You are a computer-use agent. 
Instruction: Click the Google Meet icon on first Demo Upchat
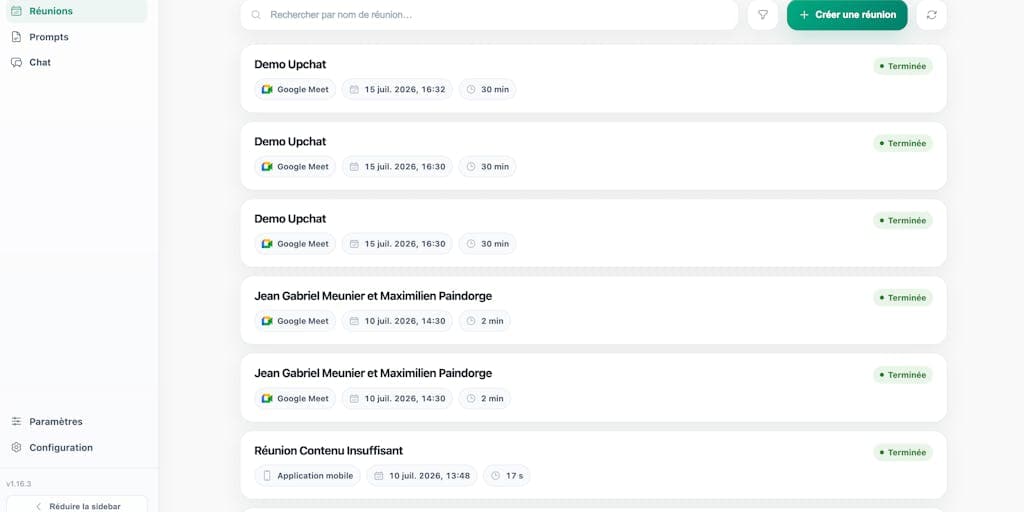tap(266, 89)
